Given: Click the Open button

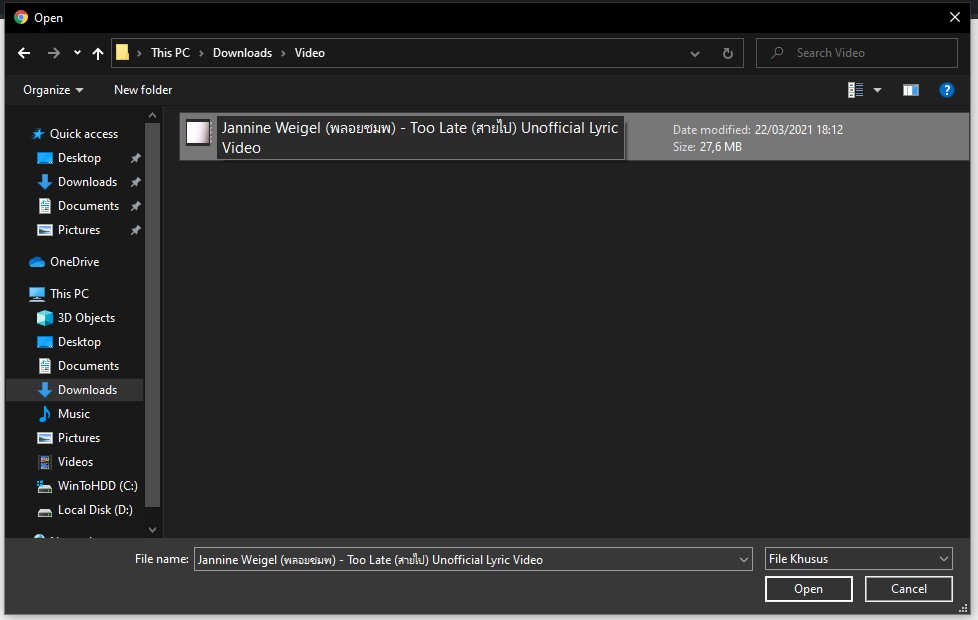Looking at the screenshot, I should (x=808, y=589).
